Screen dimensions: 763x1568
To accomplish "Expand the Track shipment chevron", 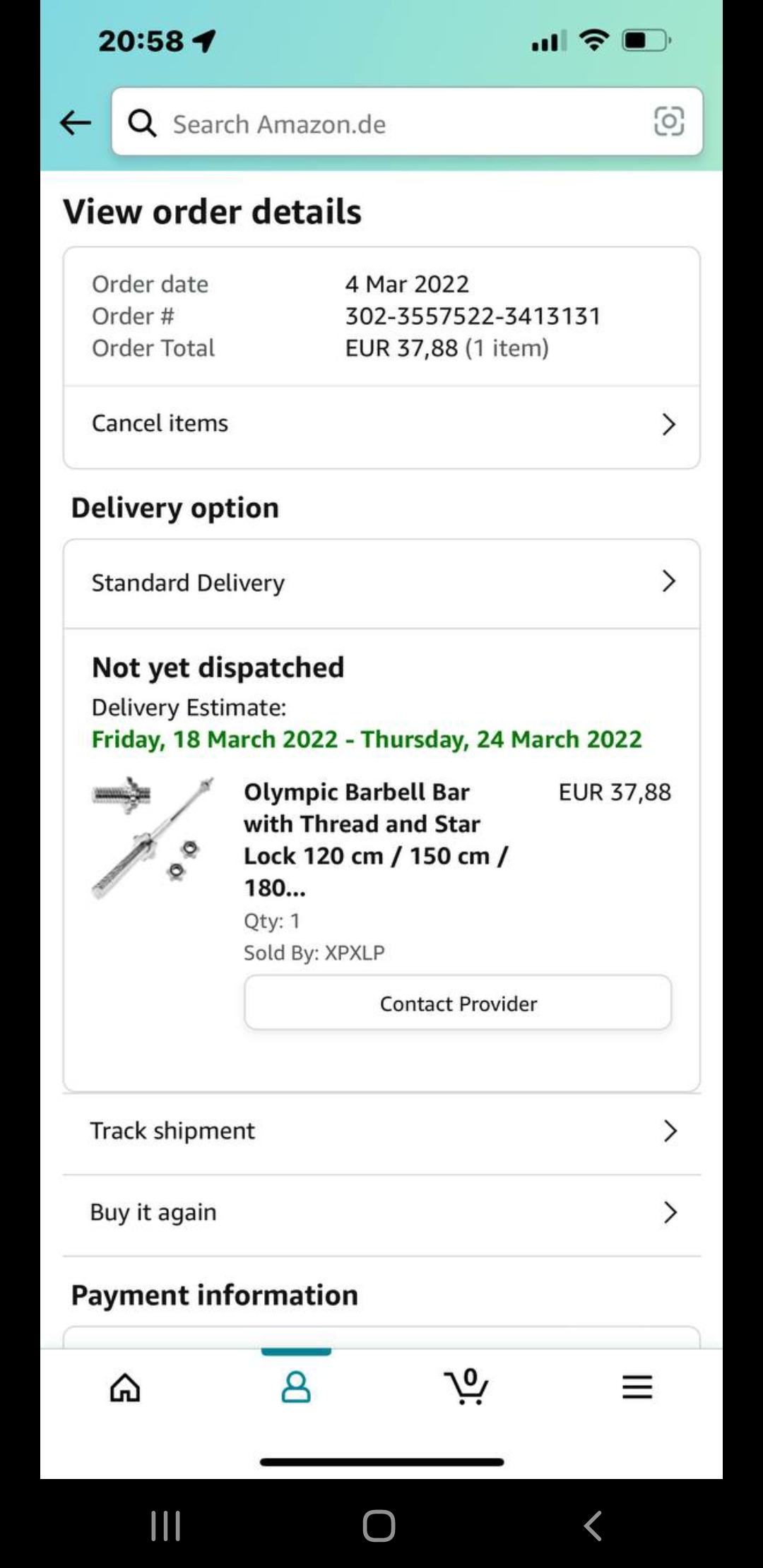I will [670, 1131].
